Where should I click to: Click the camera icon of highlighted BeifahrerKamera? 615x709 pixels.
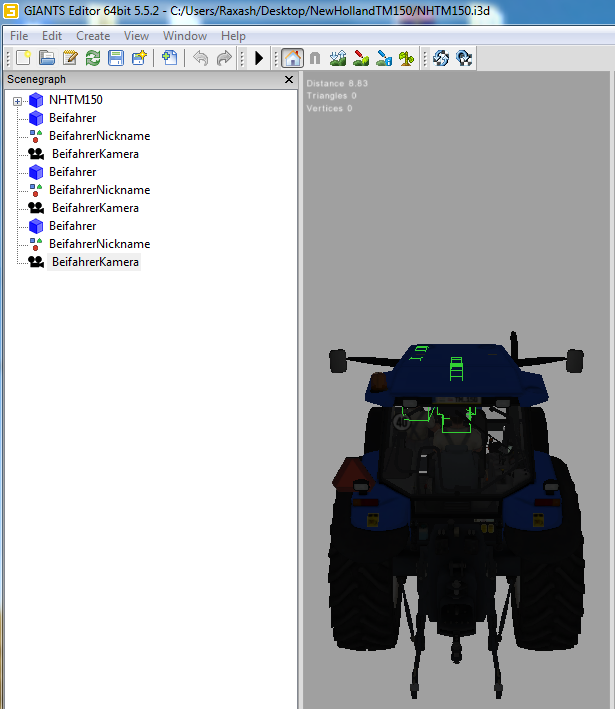click(x=36, y=262)
